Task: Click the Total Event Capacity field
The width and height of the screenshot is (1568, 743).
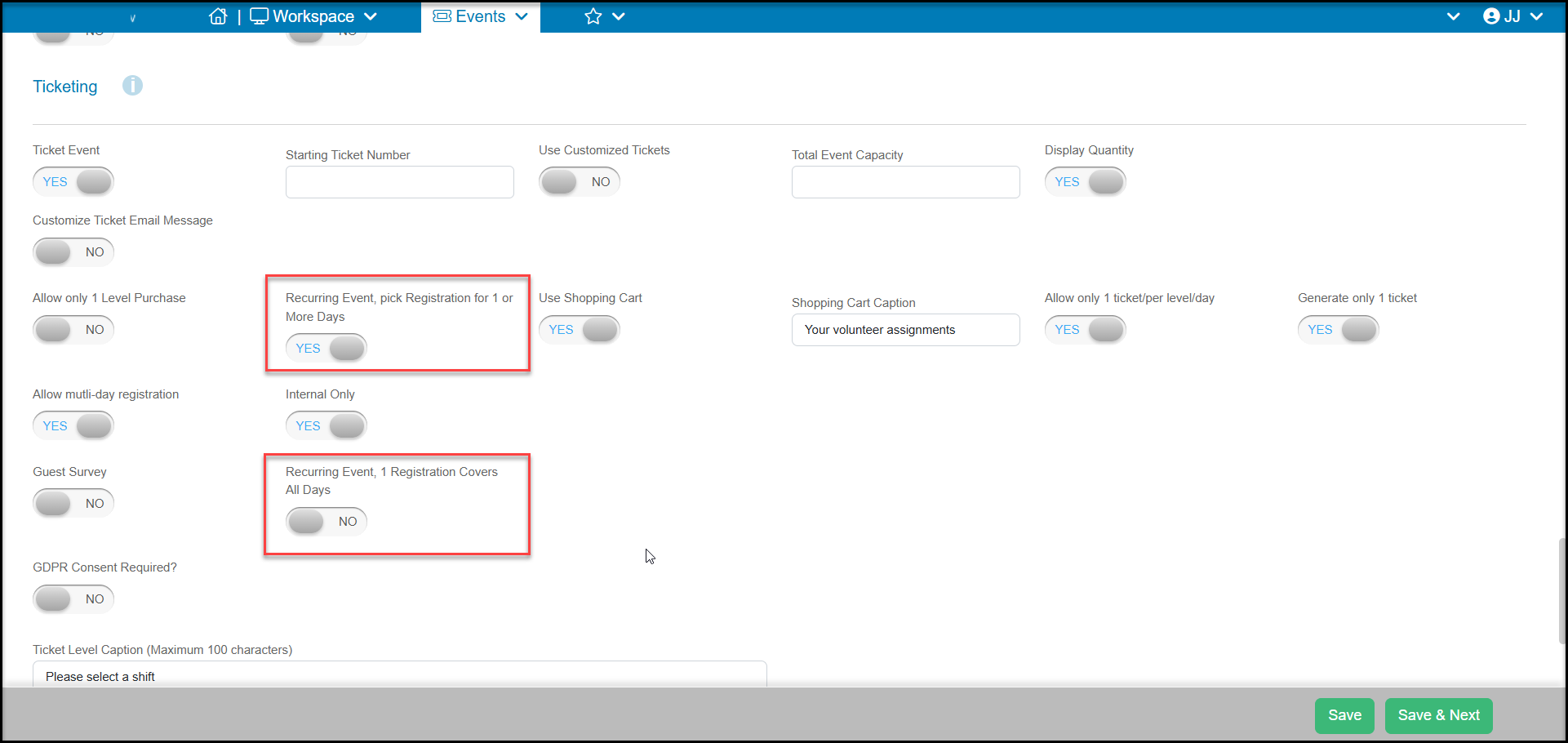Action: point(906,182)
